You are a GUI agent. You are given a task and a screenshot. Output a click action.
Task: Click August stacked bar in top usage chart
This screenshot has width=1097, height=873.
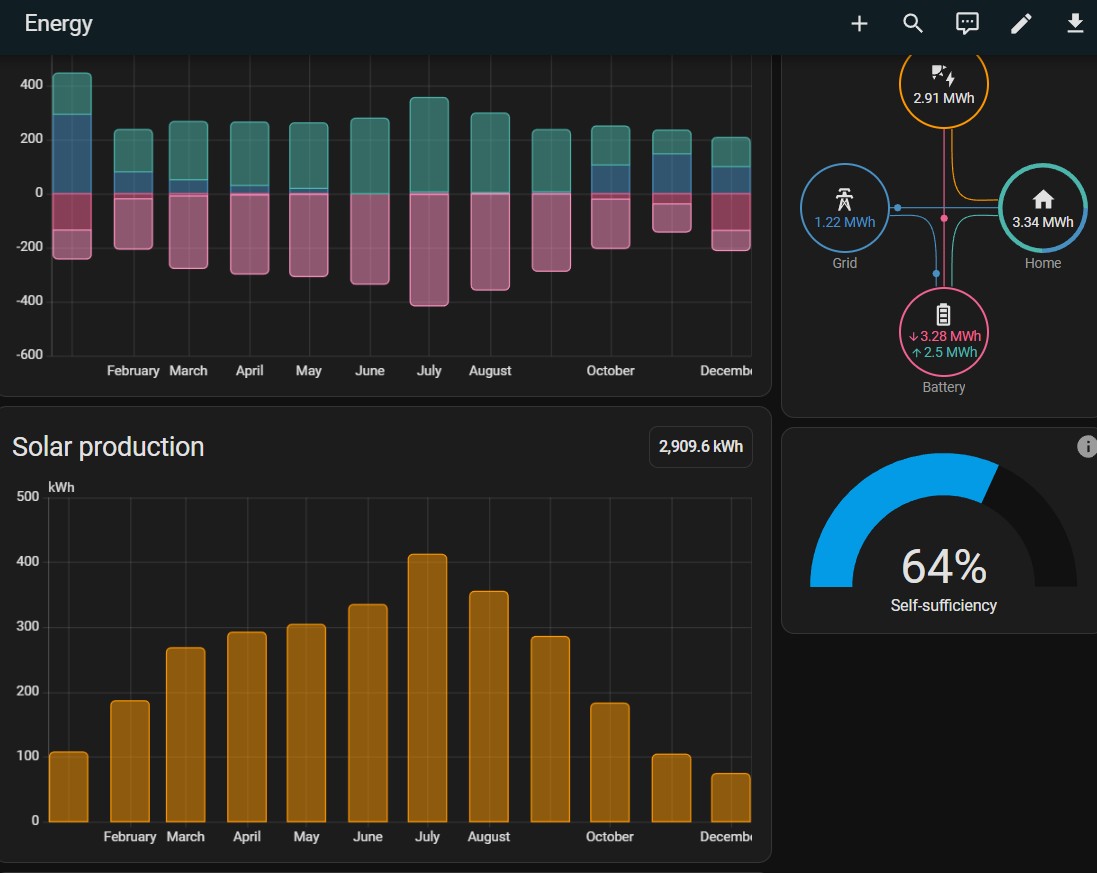(490, 200)
